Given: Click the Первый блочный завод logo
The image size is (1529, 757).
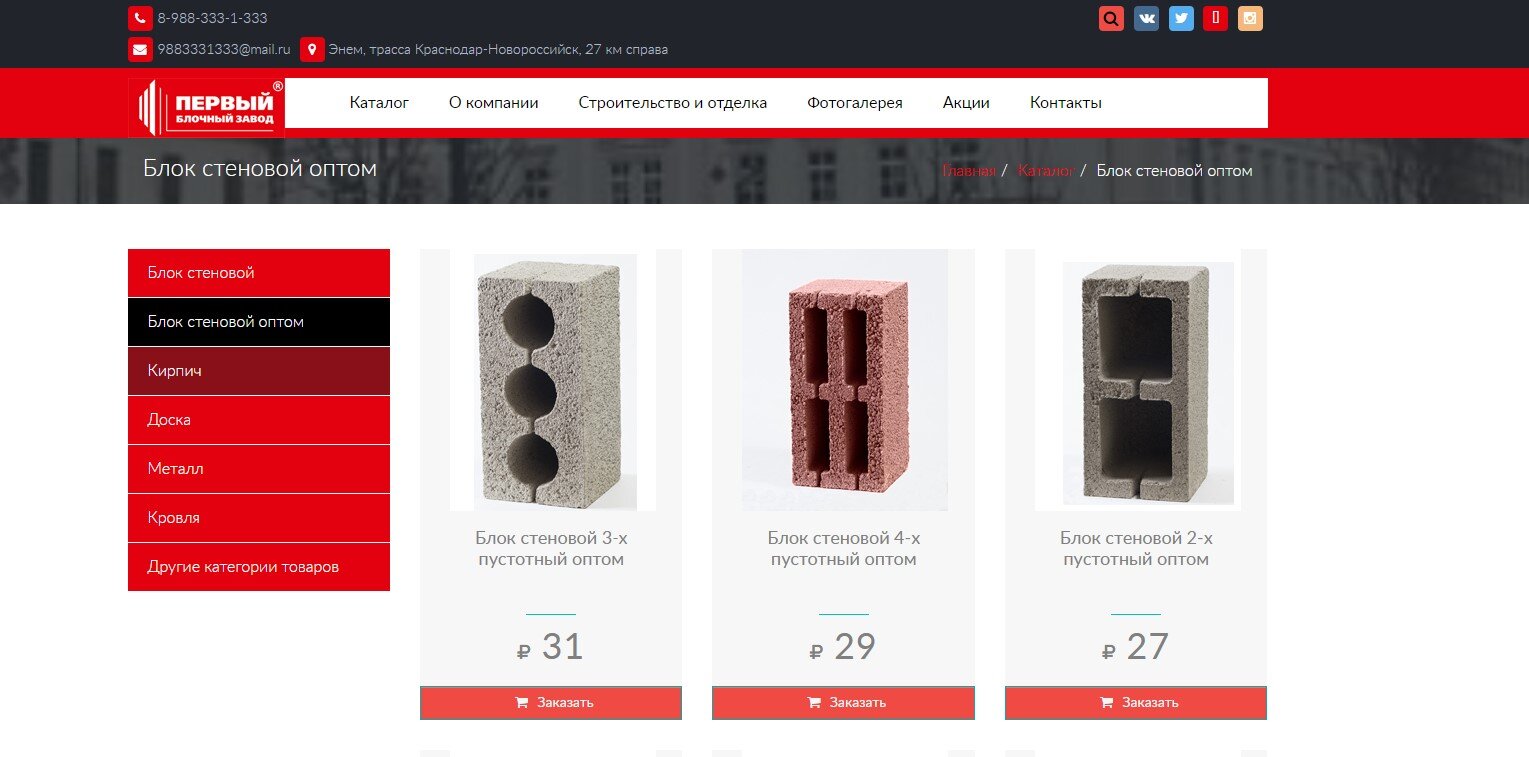Looking at the screenshot, I should (207, 107).
